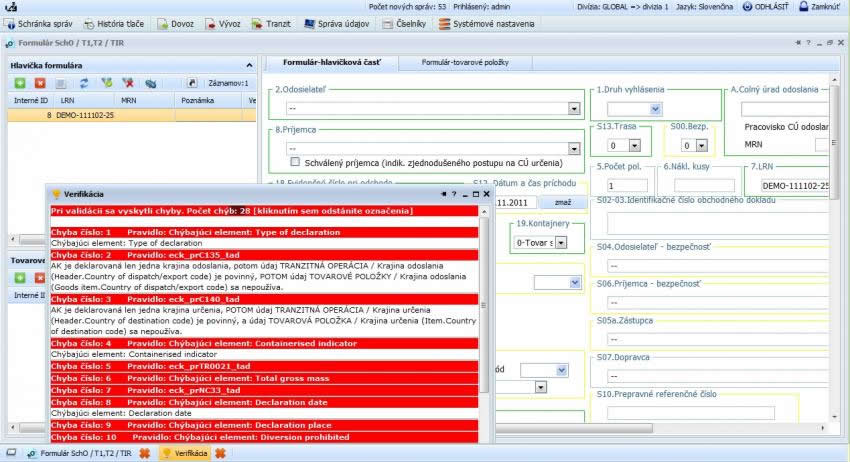Refresh the Hlavička formulára record list
The width and height of the screenshot is (850, 462).
(x=84, y=83)
